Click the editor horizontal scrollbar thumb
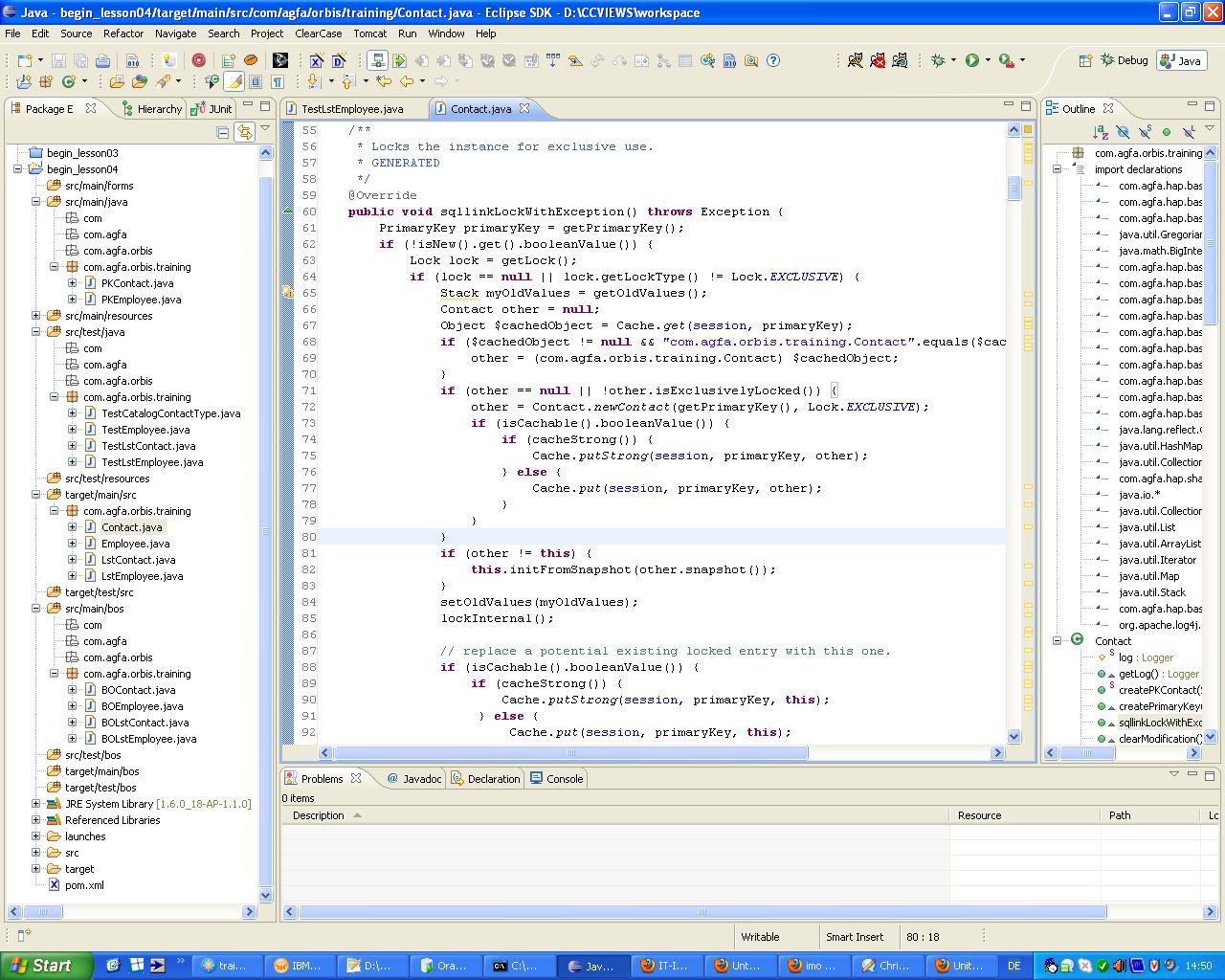The height and width of the screenshot is (980, 1225). coord(570,753)
